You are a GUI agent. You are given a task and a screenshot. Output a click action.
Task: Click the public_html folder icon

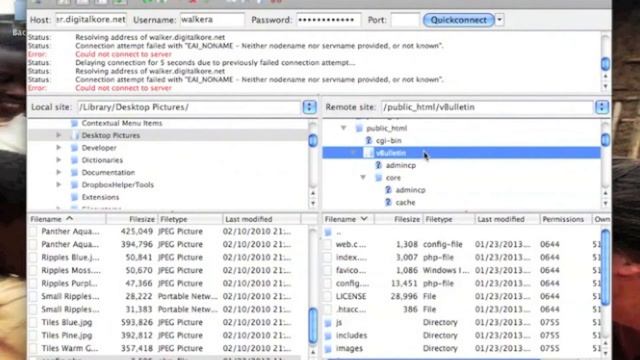point(359,128)
